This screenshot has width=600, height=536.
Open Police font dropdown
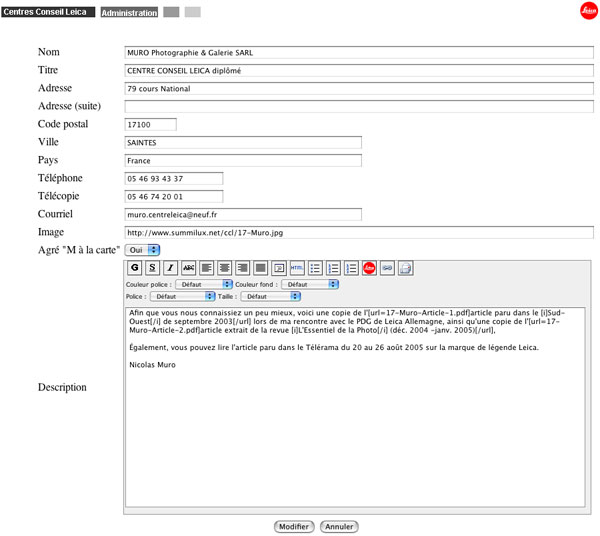click(183, 296)
